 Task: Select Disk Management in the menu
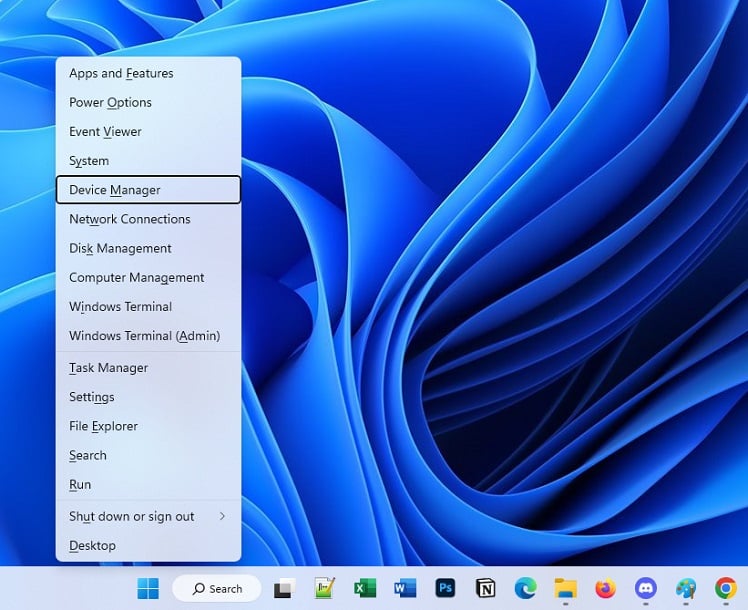tap(120, 248)
